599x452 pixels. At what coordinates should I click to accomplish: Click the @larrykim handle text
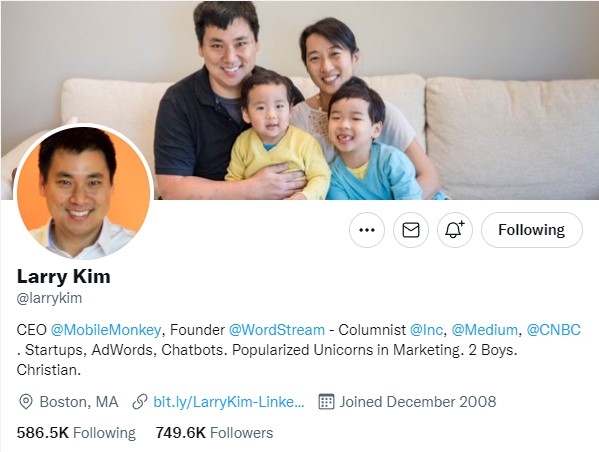(49, 298)
